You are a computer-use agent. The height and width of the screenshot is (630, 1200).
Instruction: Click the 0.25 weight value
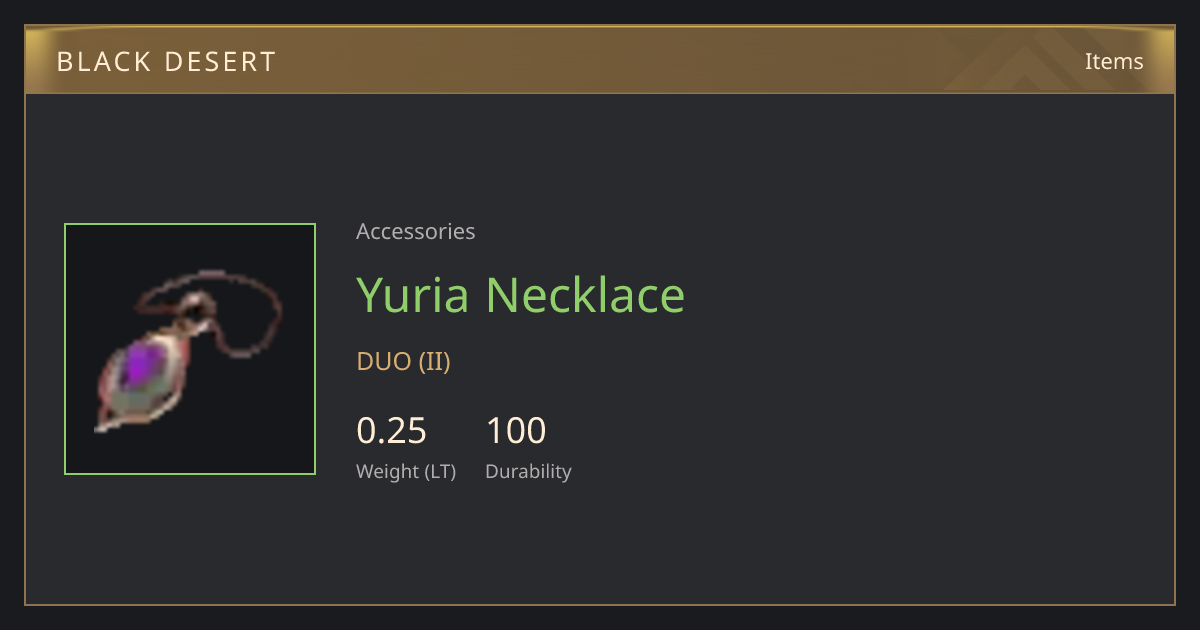[392, 430]
